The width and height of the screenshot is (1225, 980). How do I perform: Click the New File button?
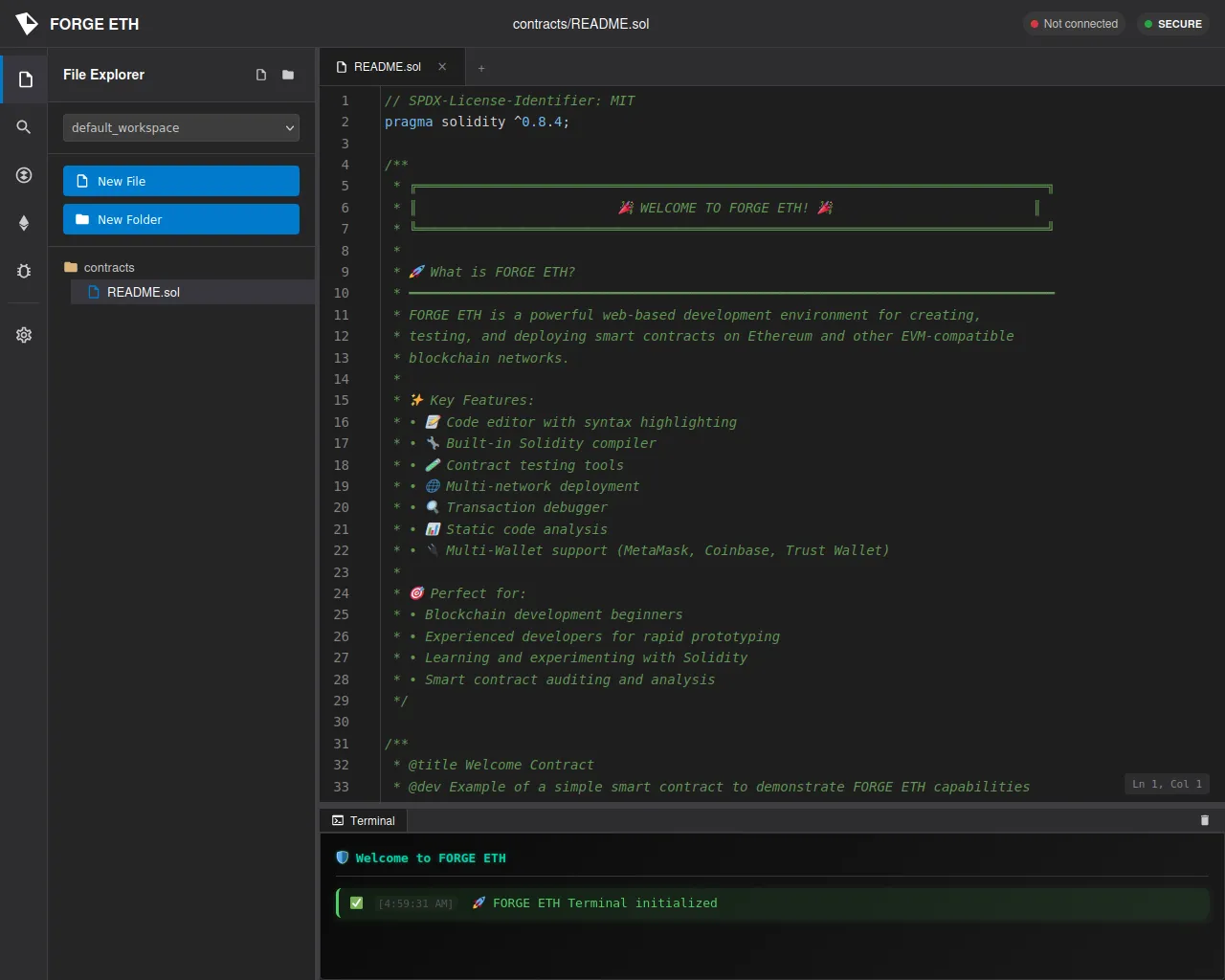point(181,181)
